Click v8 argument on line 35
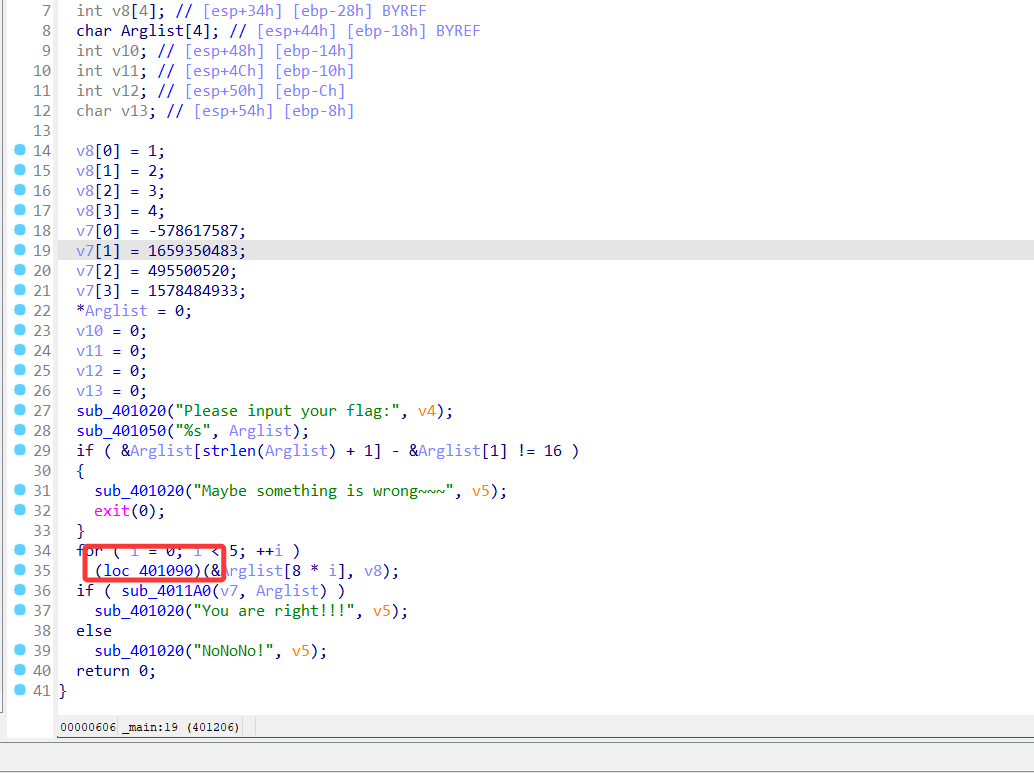The image size is (1034, 773). [x=373, y=571]
